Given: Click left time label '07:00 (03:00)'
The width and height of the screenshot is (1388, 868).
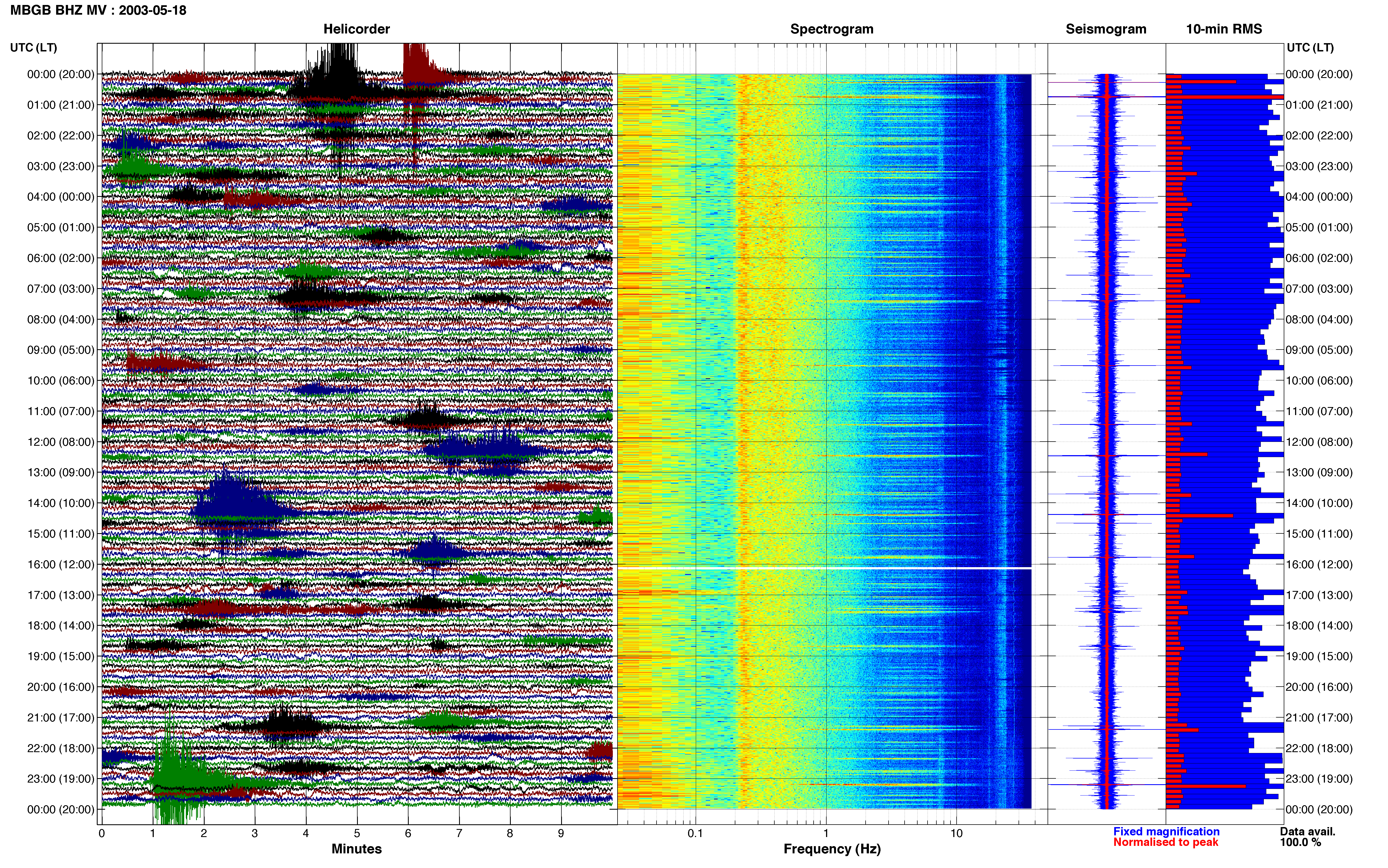Looking at the screenshot, I should click(x=61, y=289).
